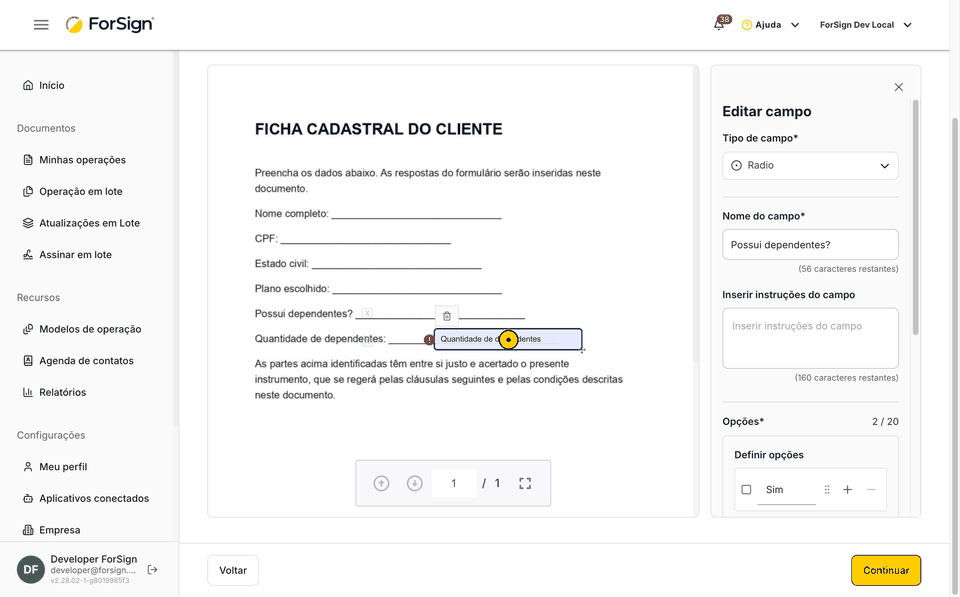Open the Ajuda help dropdown
The height and width of the screenshot is (597, 960).
(770, 25)
